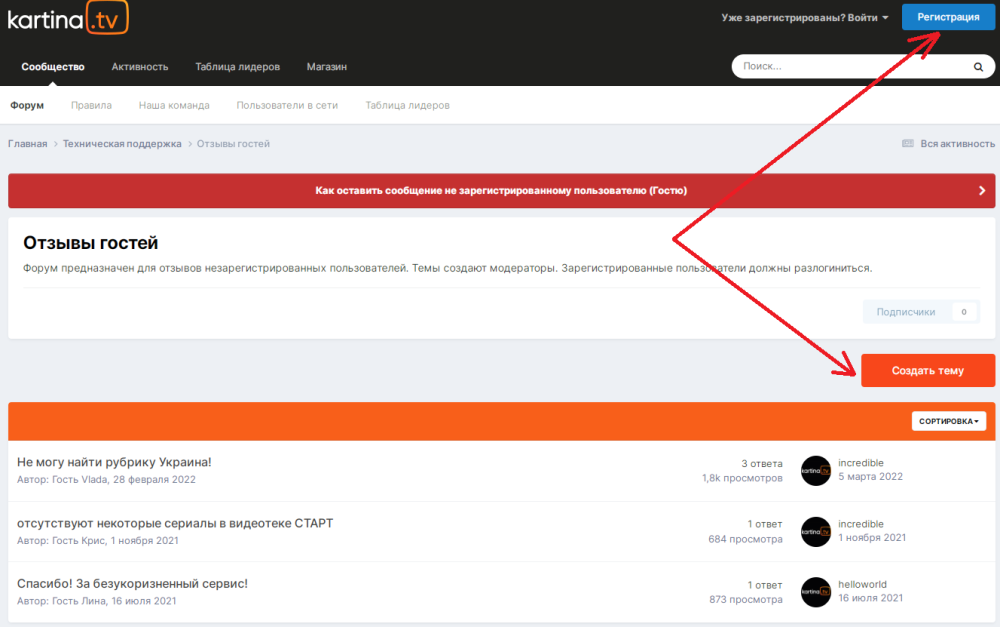Click the Создать тему button
The image size is (1000, 627).
(x=927, y=370)
